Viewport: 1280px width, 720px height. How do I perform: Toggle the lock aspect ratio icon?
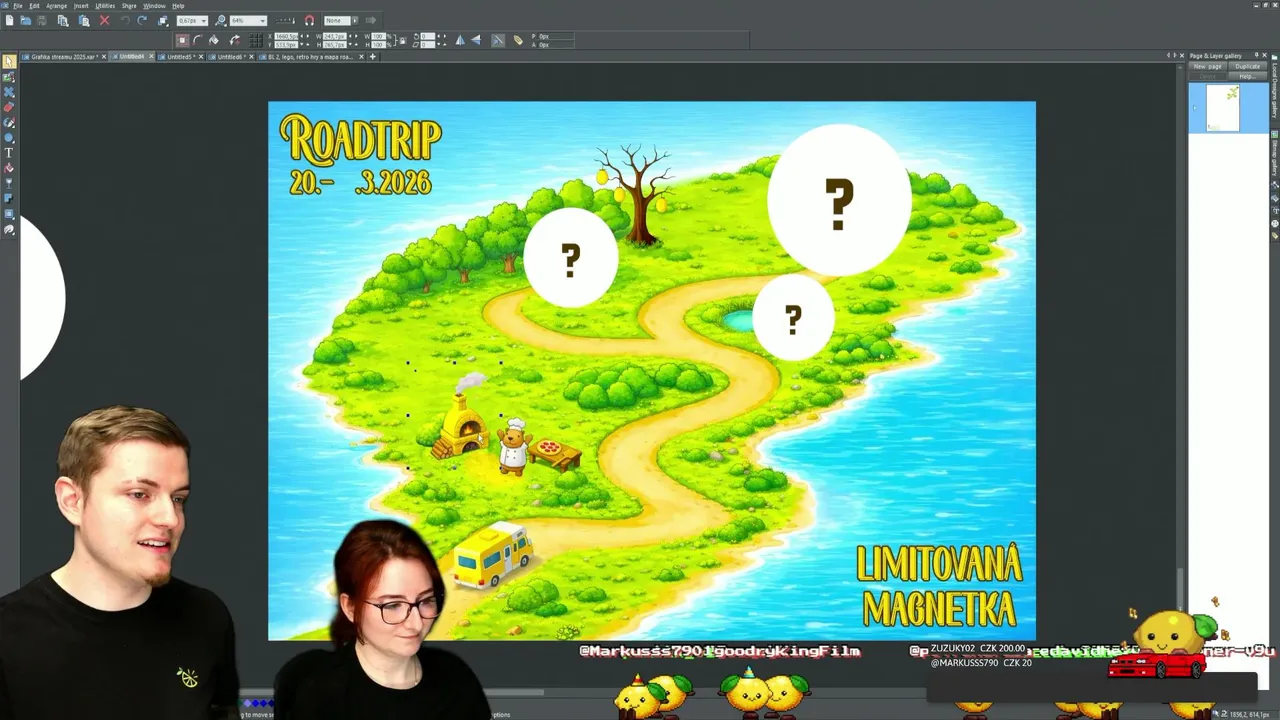click(x=403, y=40)
